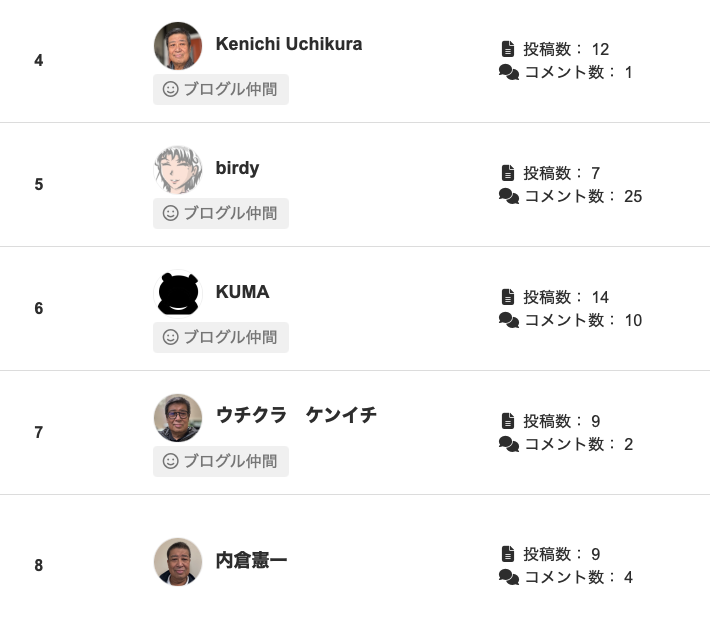Open 内倉憲一 profile name link
Image resolution: width=710 pixels, height=634 pixels.
(x=251, y=560)
